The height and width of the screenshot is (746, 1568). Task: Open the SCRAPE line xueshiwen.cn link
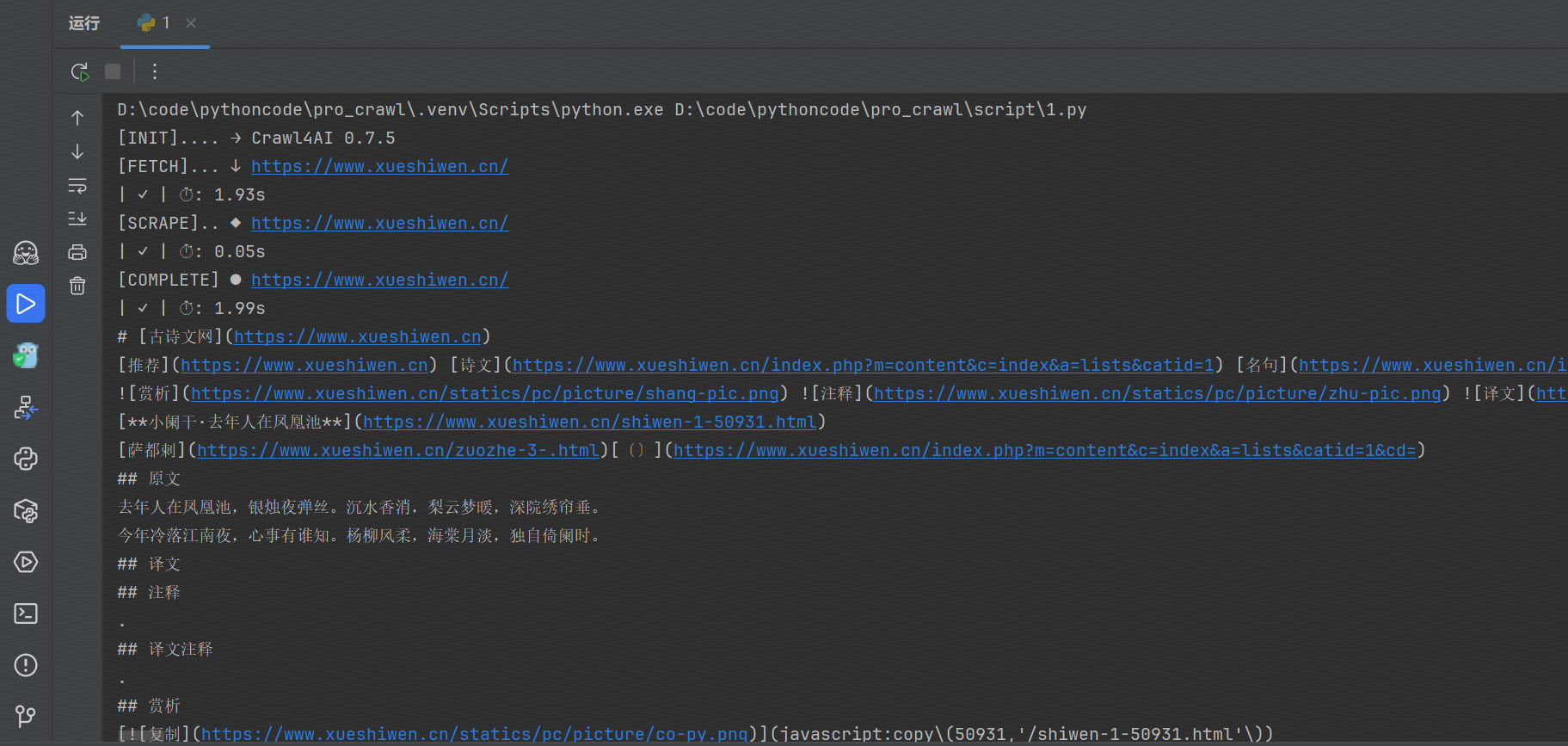click(379, 223)
